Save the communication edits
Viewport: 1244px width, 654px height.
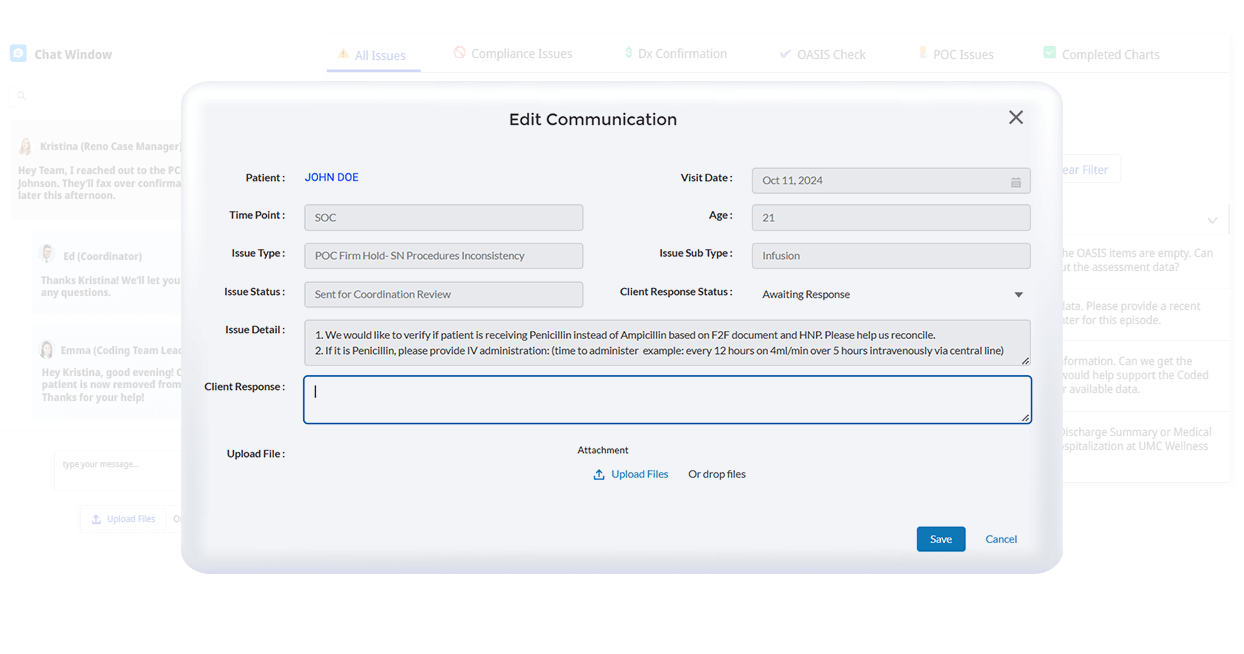point(940,539)
